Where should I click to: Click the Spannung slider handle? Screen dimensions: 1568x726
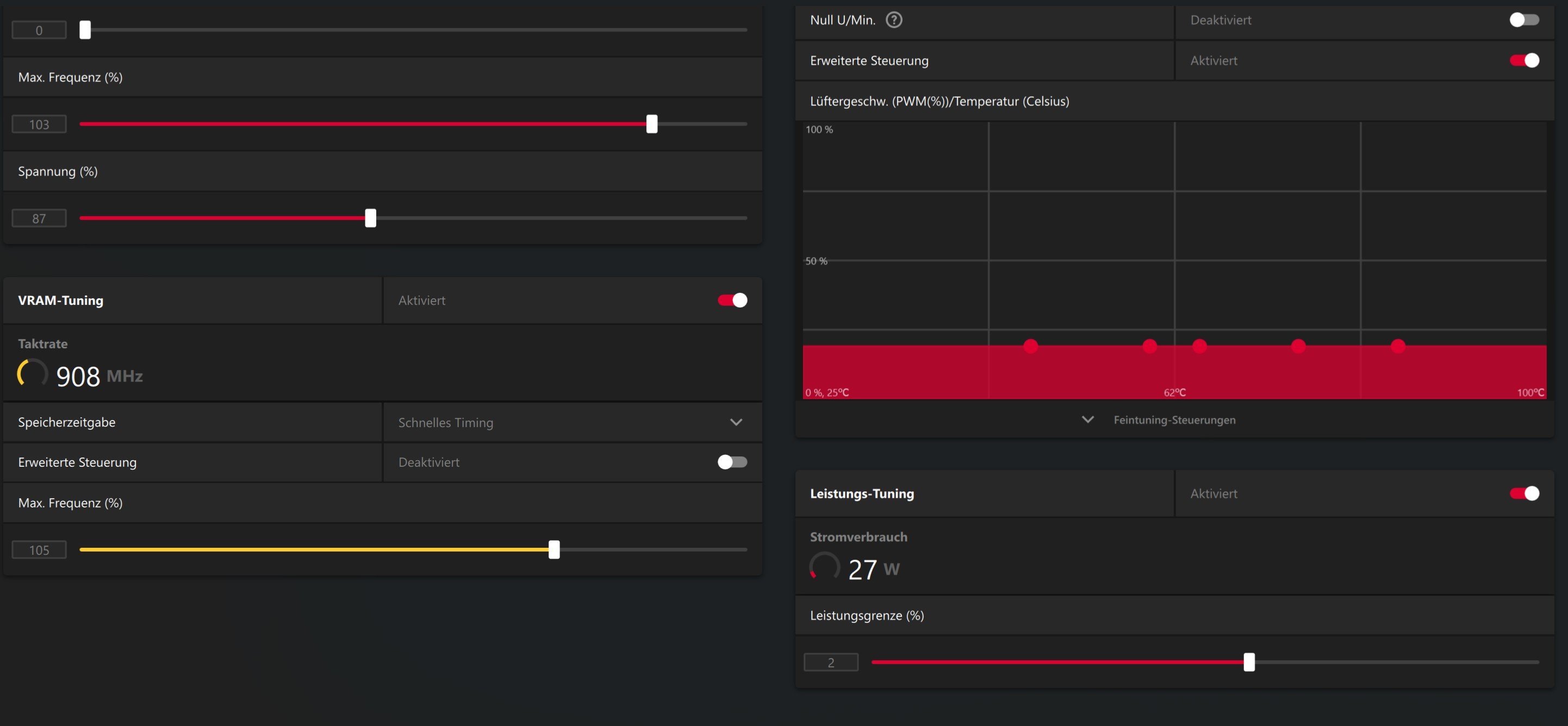click(x=371, y=218)
